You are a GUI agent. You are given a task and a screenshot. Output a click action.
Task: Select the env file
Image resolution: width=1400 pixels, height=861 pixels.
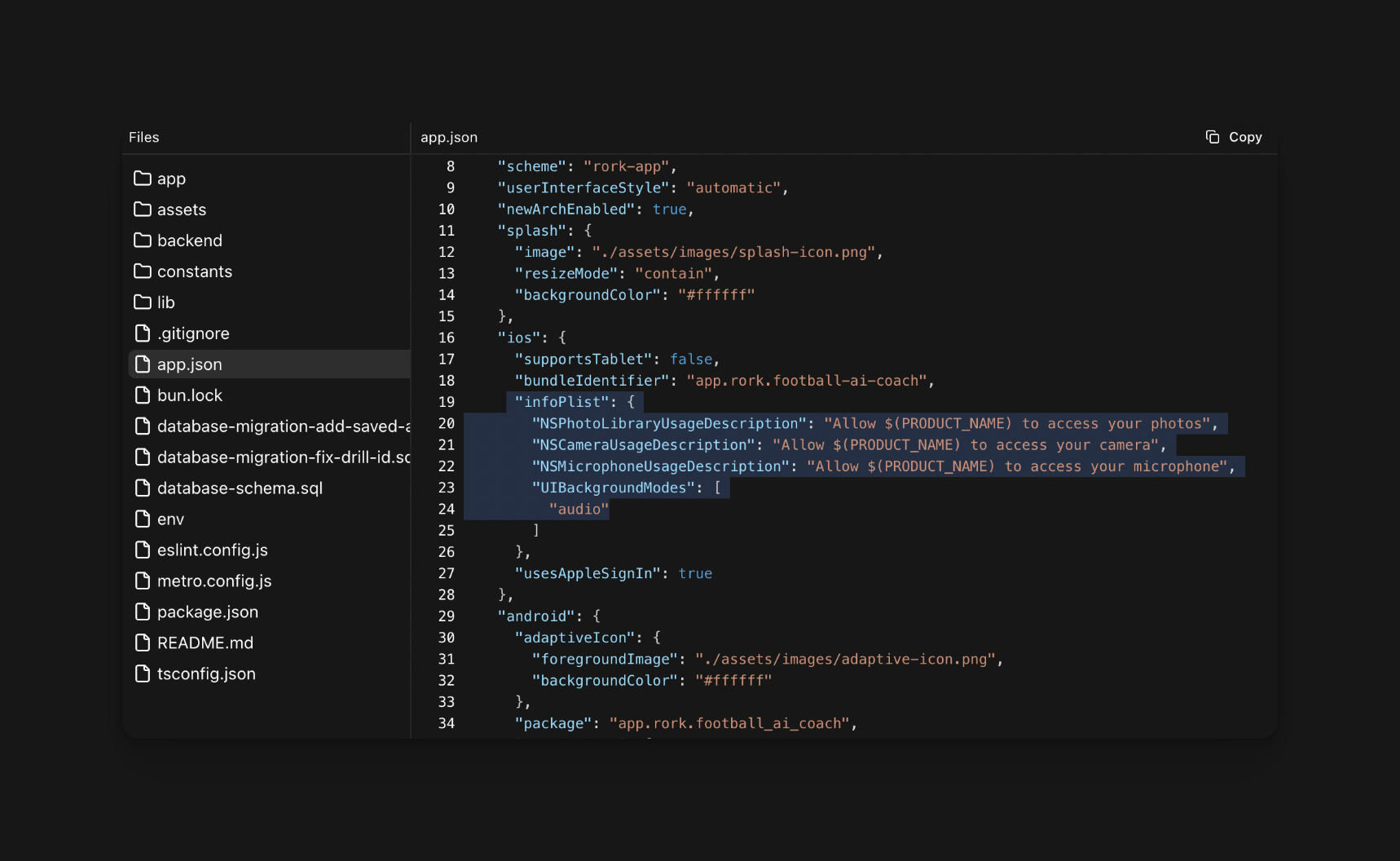(x=269, y=519)
